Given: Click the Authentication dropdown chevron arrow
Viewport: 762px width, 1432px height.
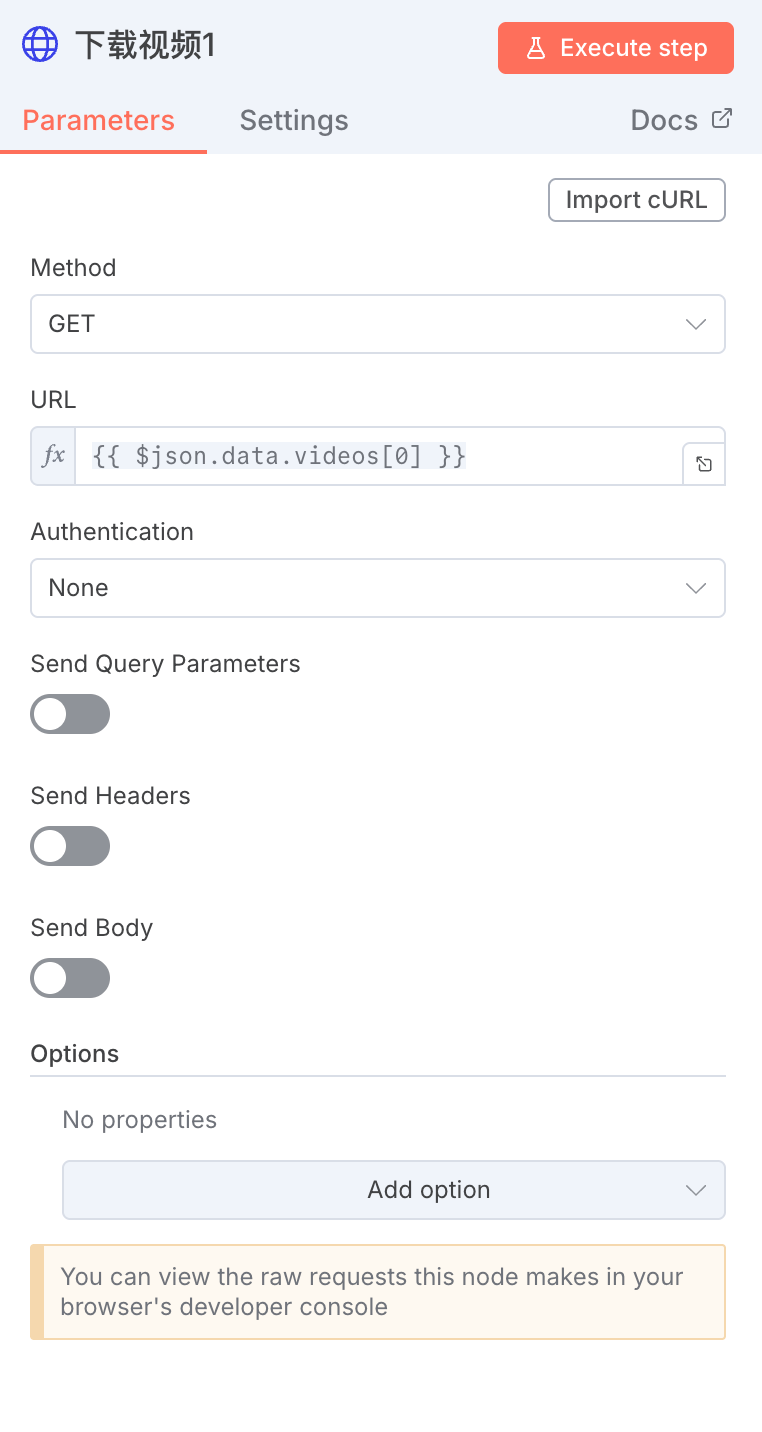Looking at the screenshot, I should (x=696, y=588).
